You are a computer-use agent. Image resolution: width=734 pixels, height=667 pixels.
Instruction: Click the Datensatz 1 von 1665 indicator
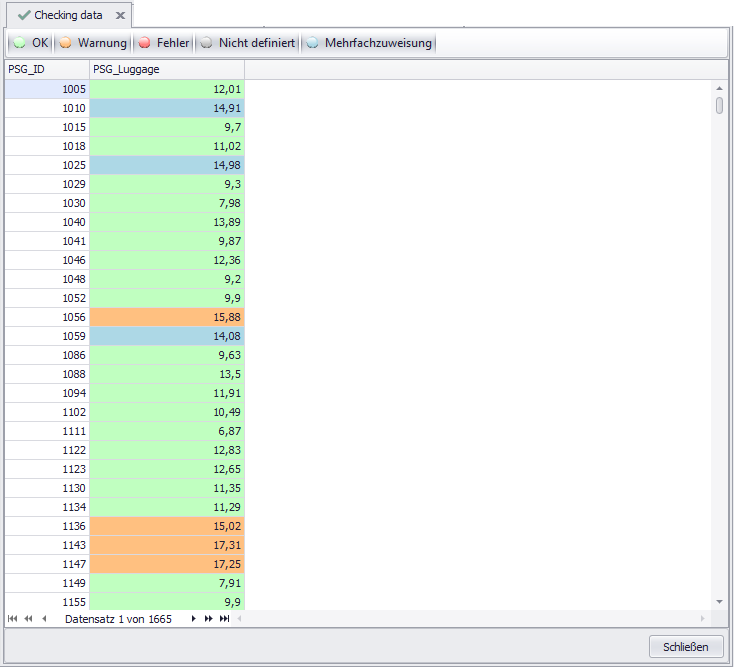click(118, 619)
